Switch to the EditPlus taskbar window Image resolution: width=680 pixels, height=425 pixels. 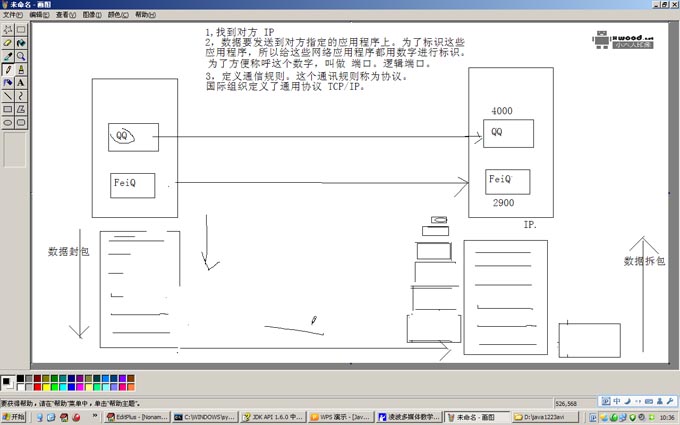pyautogui.click(x=137, y=417)
